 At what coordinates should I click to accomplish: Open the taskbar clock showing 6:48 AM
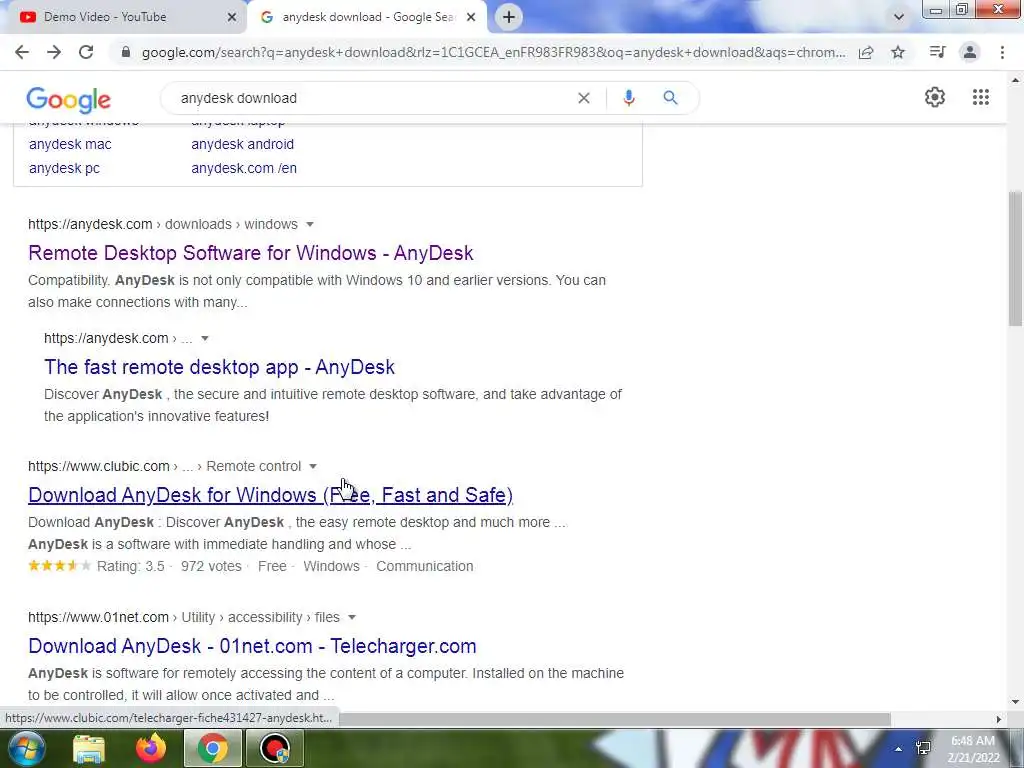(x=974, y=749)
